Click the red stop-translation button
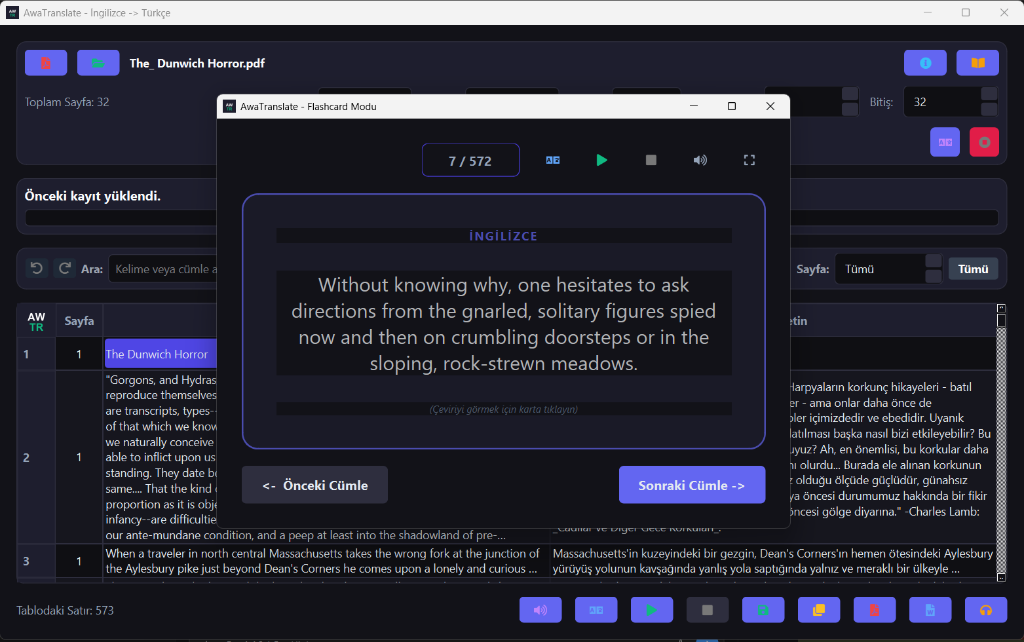This screenshot has width=1024, height=642. pyautogui.click(x=984, y=142)
